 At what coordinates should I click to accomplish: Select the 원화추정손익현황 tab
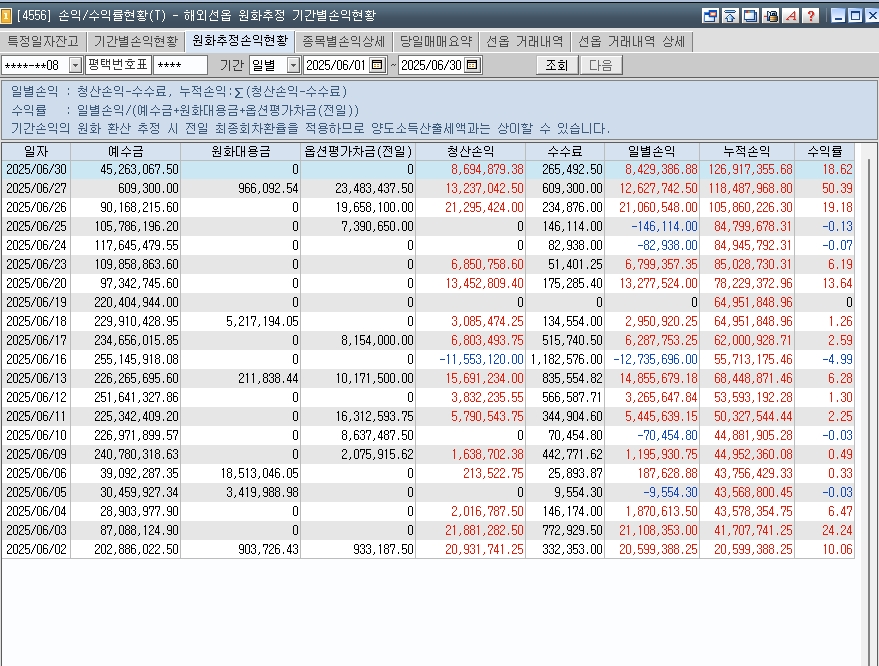click(x=240, y=40)
